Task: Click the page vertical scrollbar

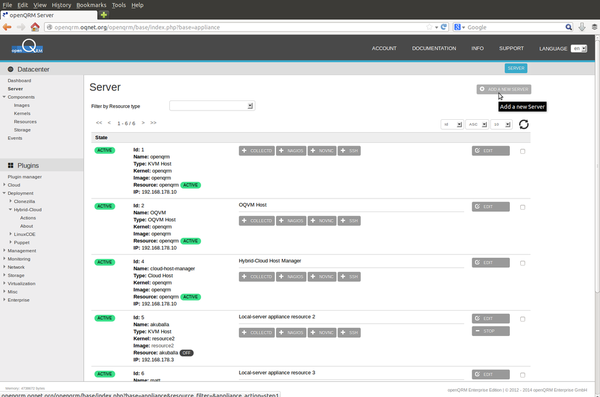Action: pyautogui.click(x=597, y=165)
